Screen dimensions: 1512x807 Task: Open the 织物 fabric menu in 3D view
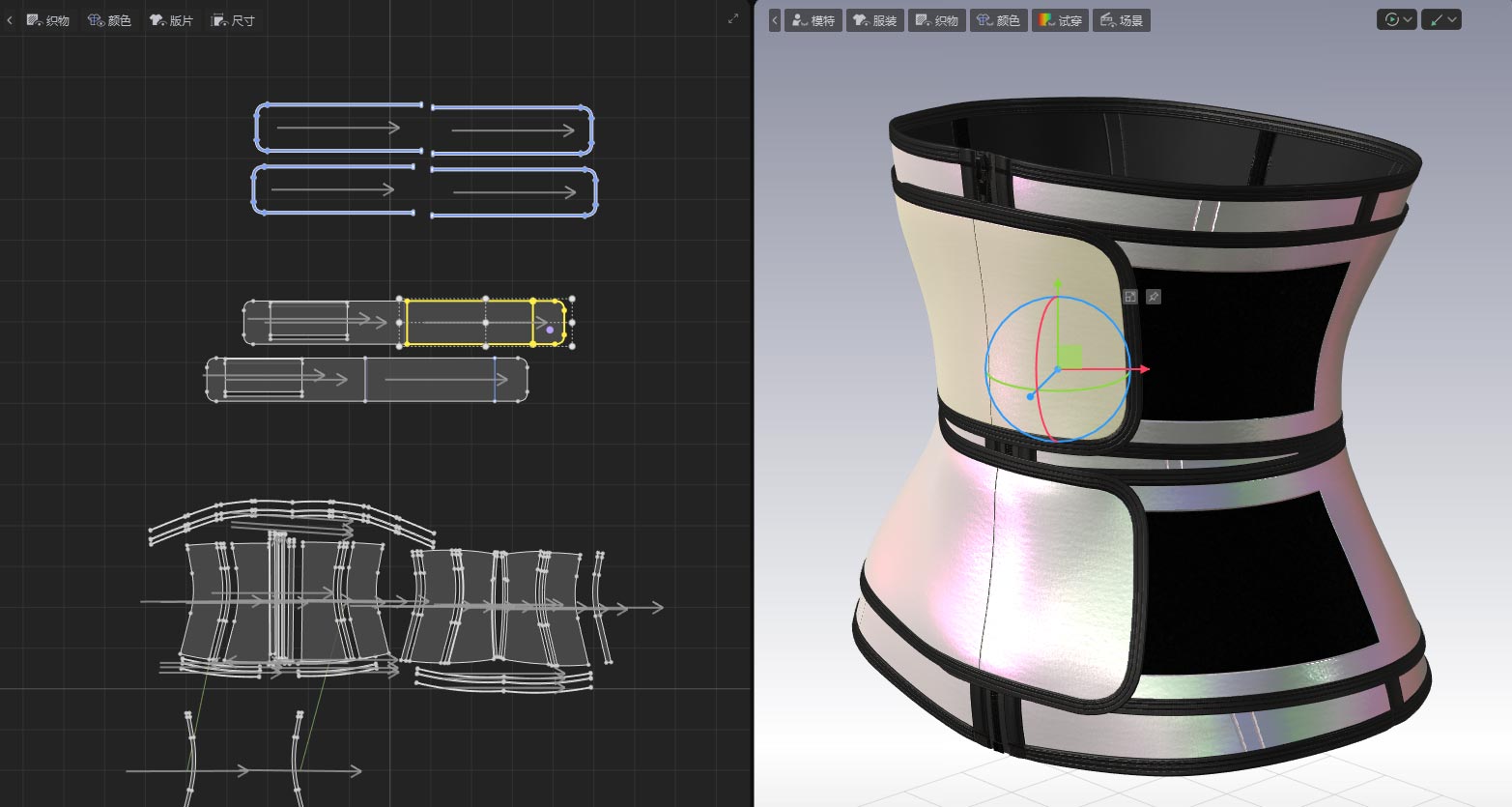(937, 20)
